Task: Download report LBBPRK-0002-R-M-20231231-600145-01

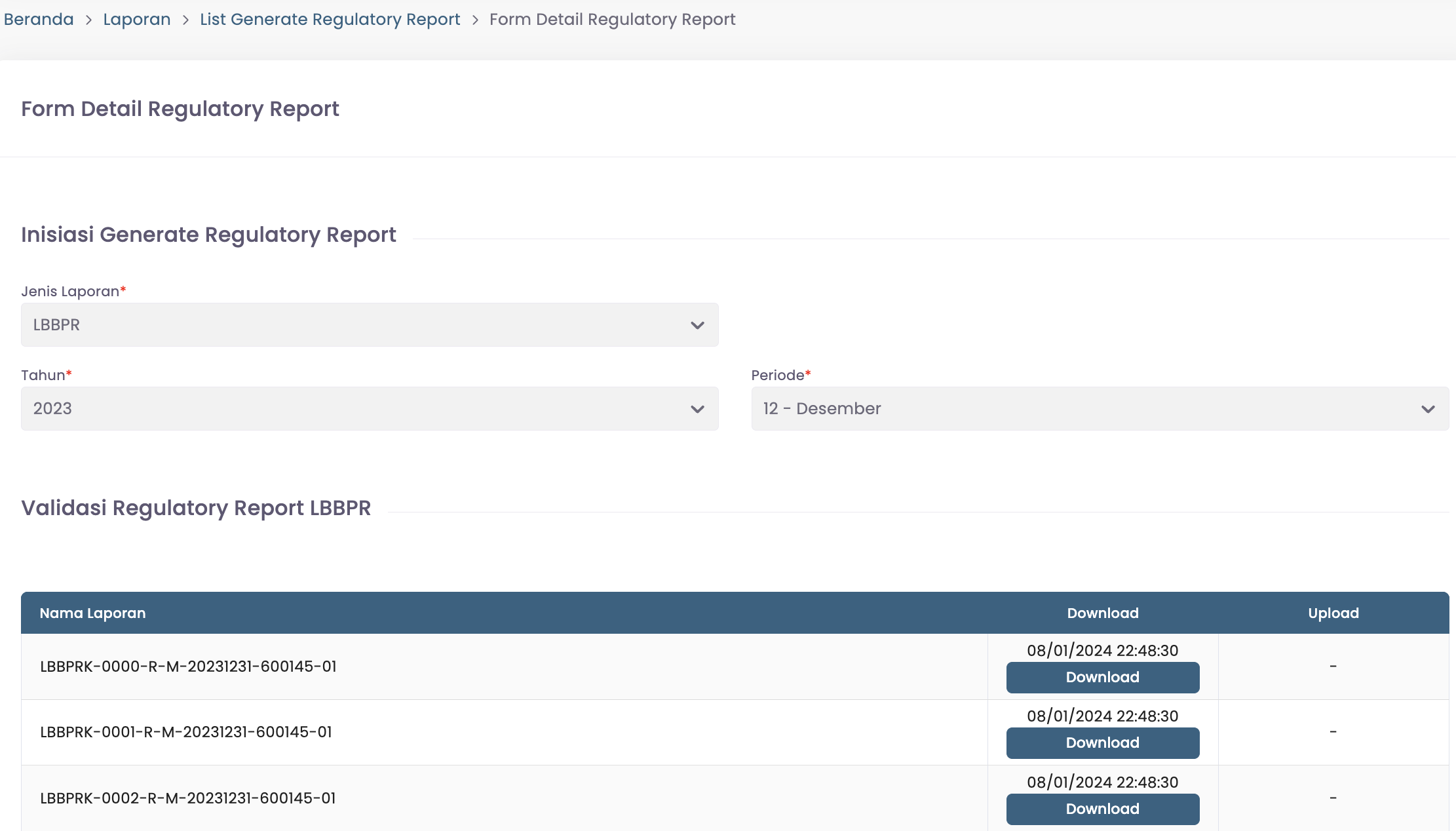Action: 1102,809
